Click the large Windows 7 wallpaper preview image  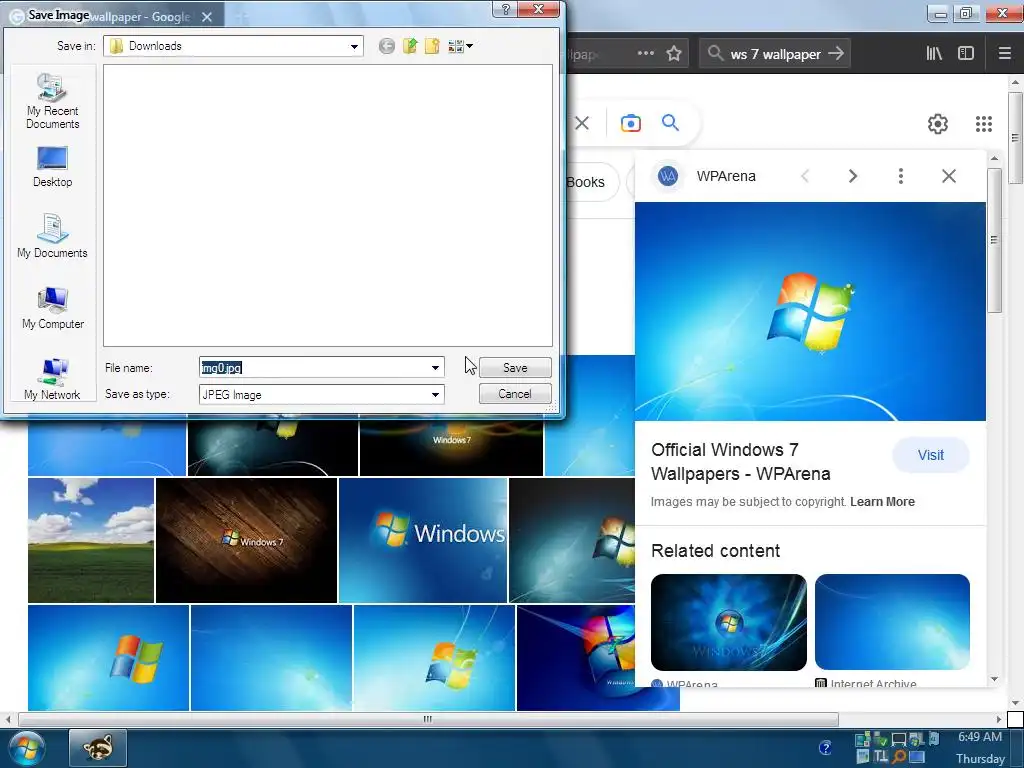coord(810,312)
